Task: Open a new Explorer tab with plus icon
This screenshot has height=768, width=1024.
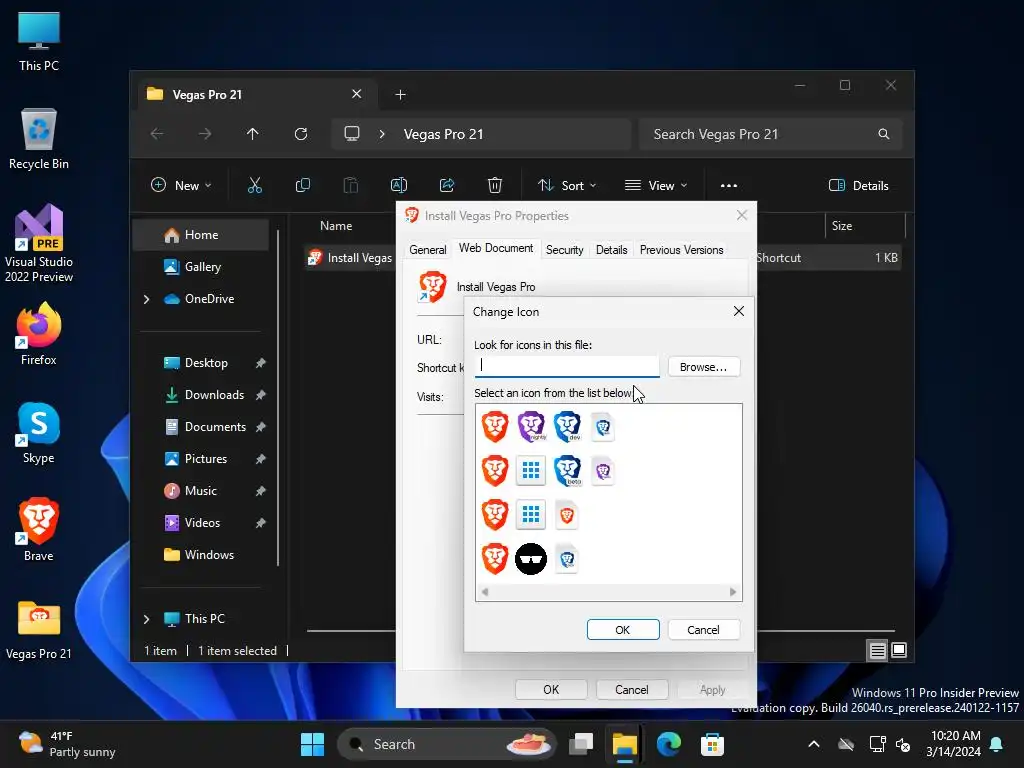Action: [400, 95]
